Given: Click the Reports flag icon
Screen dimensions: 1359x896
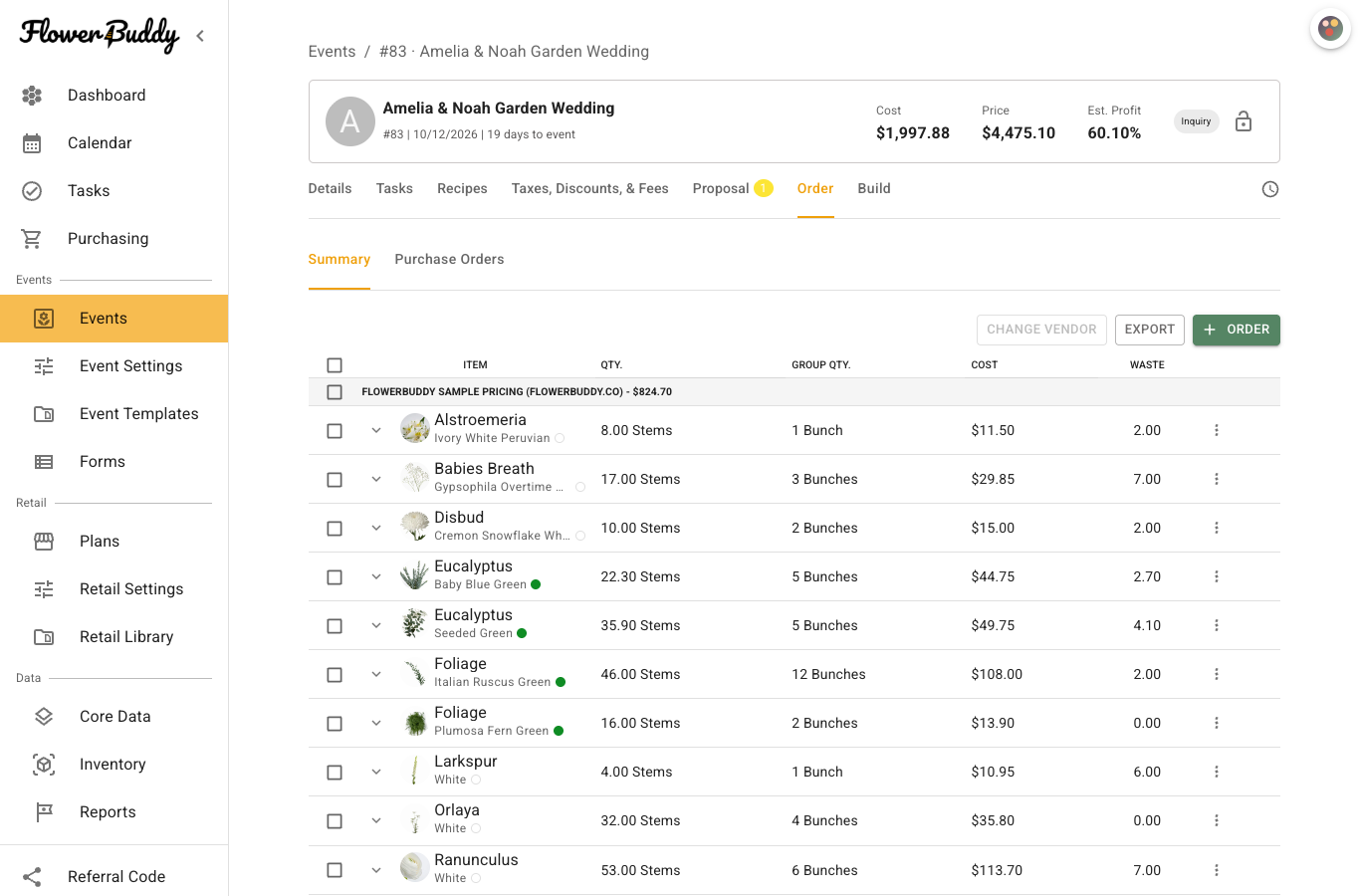Looking at the screenshot, I should (44, 812).
